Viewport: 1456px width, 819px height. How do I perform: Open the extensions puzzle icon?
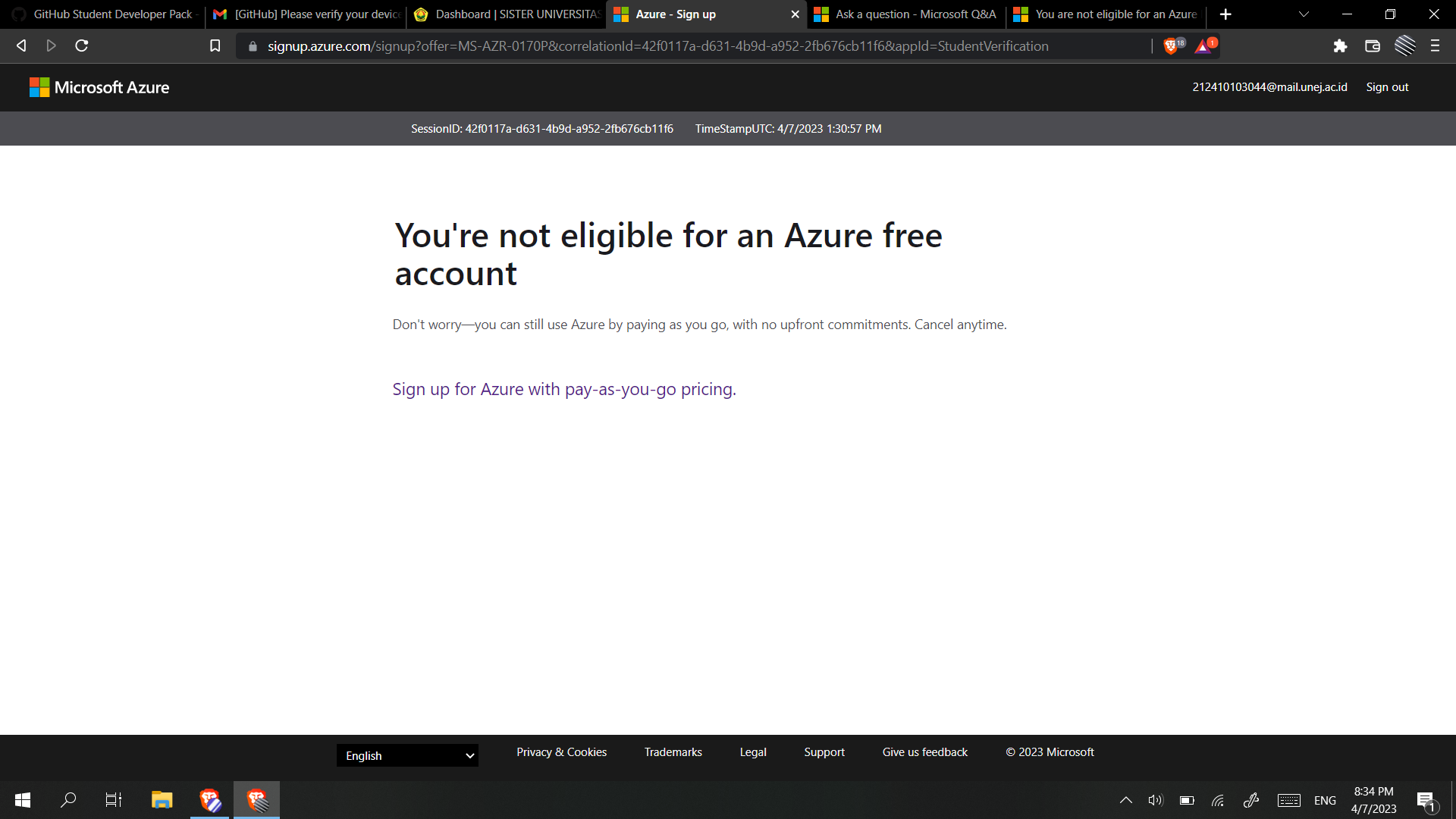click(x=1340, y=46)
